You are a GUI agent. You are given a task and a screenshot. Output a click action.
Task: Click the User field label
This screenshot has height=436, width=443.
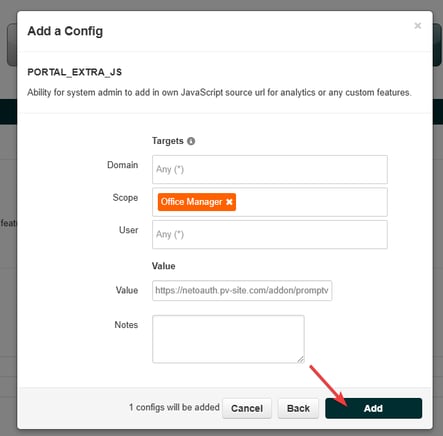coord(128,230)
